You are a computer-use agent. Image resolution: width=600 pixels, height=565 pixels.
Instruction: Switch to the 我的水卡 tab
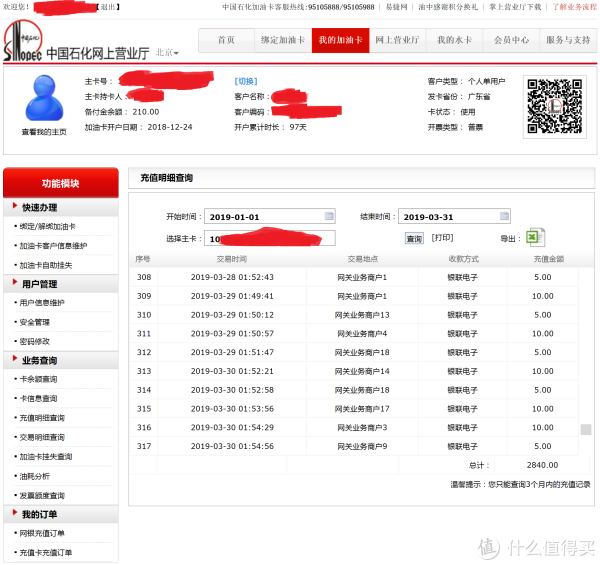tap(454, 40)
